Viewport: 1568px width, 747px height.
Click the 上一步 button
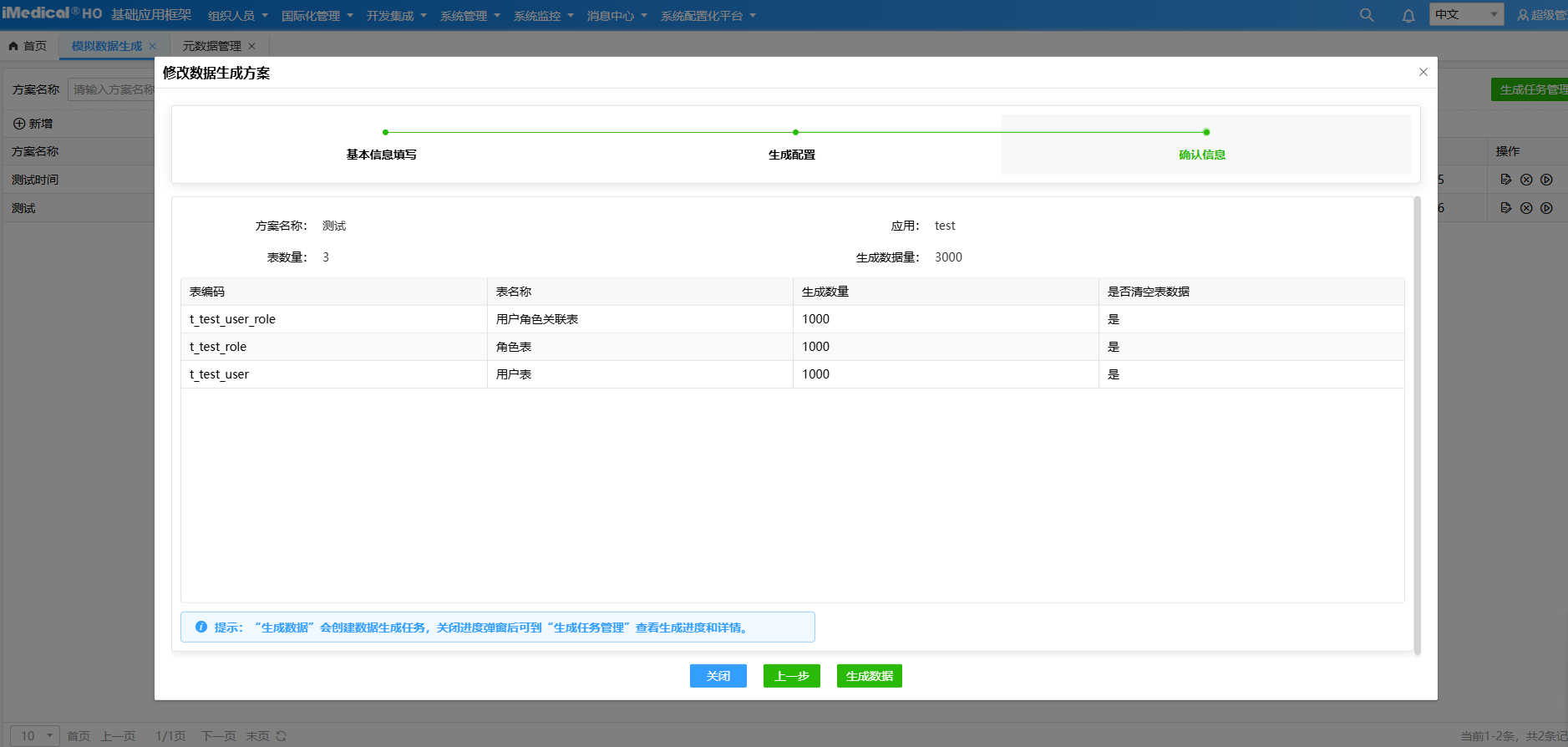pos(791,676)
